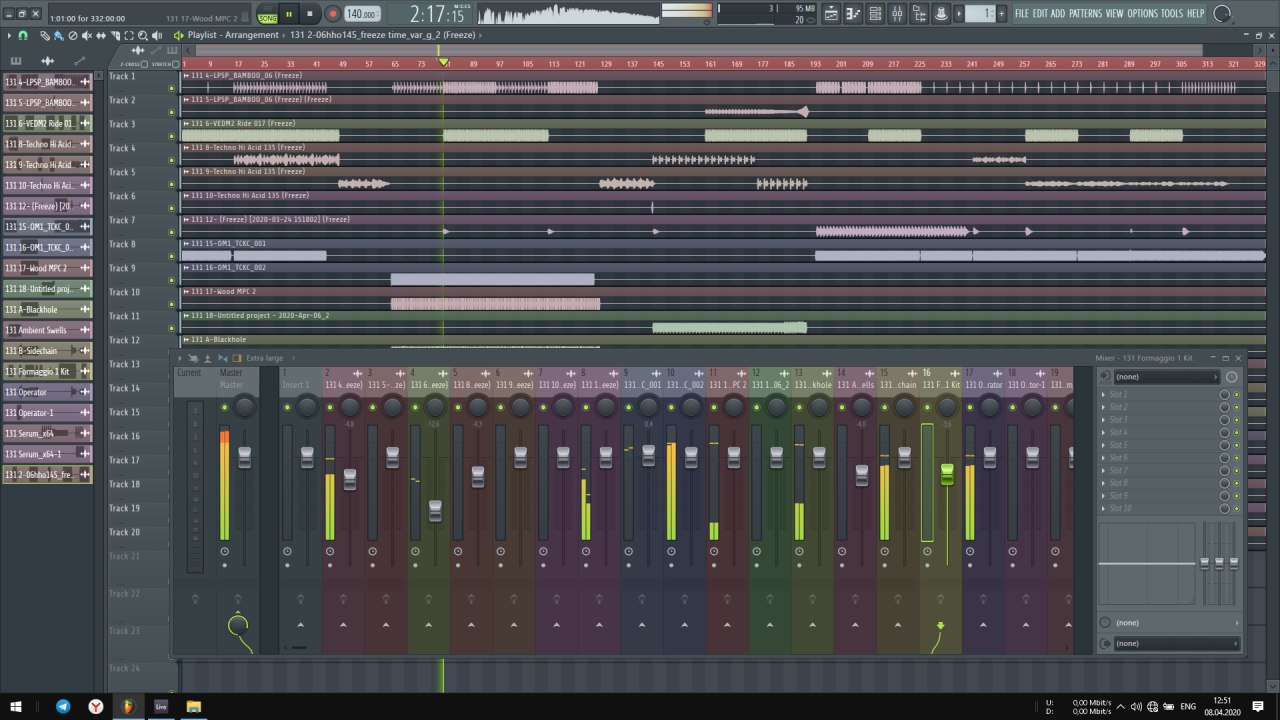Select the playlist draw pencil tool
The height and width of the screenshot is (720, 1280).
(x=44, y=35)
